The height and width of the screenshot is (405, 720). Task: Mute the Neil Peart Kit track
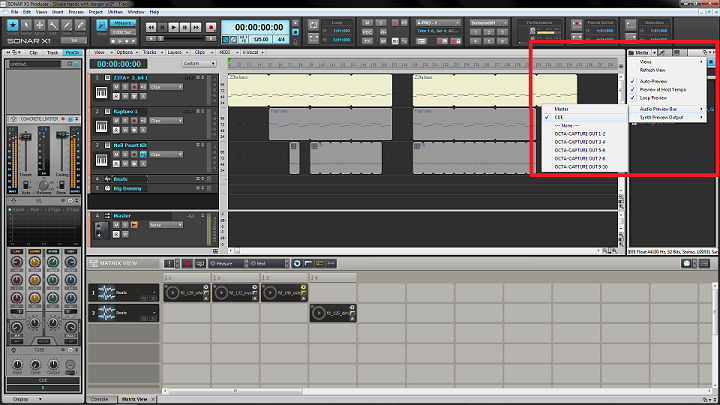click(116, 154)
